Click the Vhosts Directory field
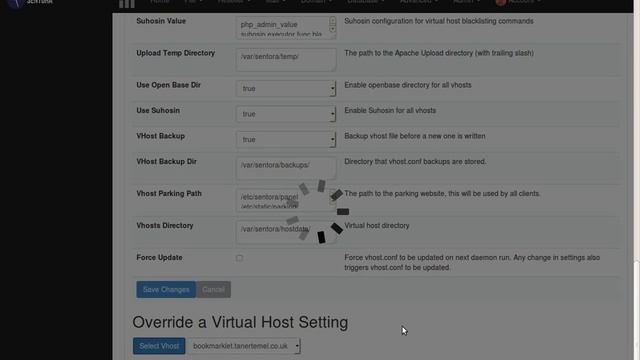This screenshot has width=640, height=360. point(286,232)
